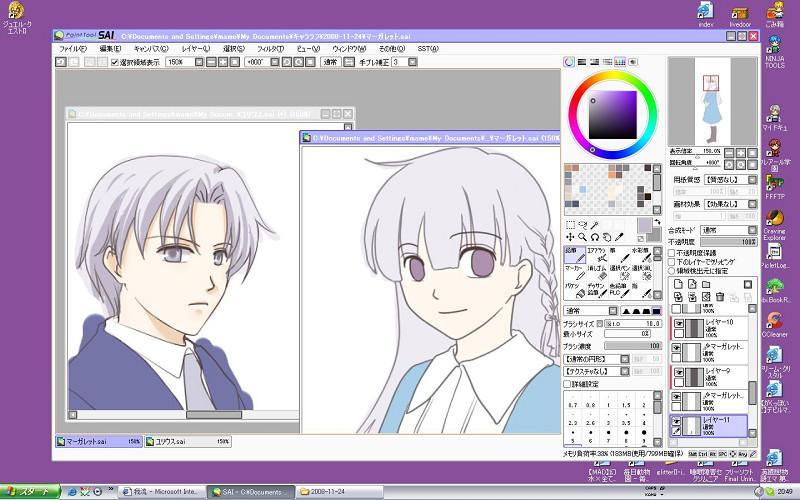Show the RGB slider panel icon
Image resolution: width=800 pixels, height=500 pixels.
pyautogui.click(x=582, y=62)
